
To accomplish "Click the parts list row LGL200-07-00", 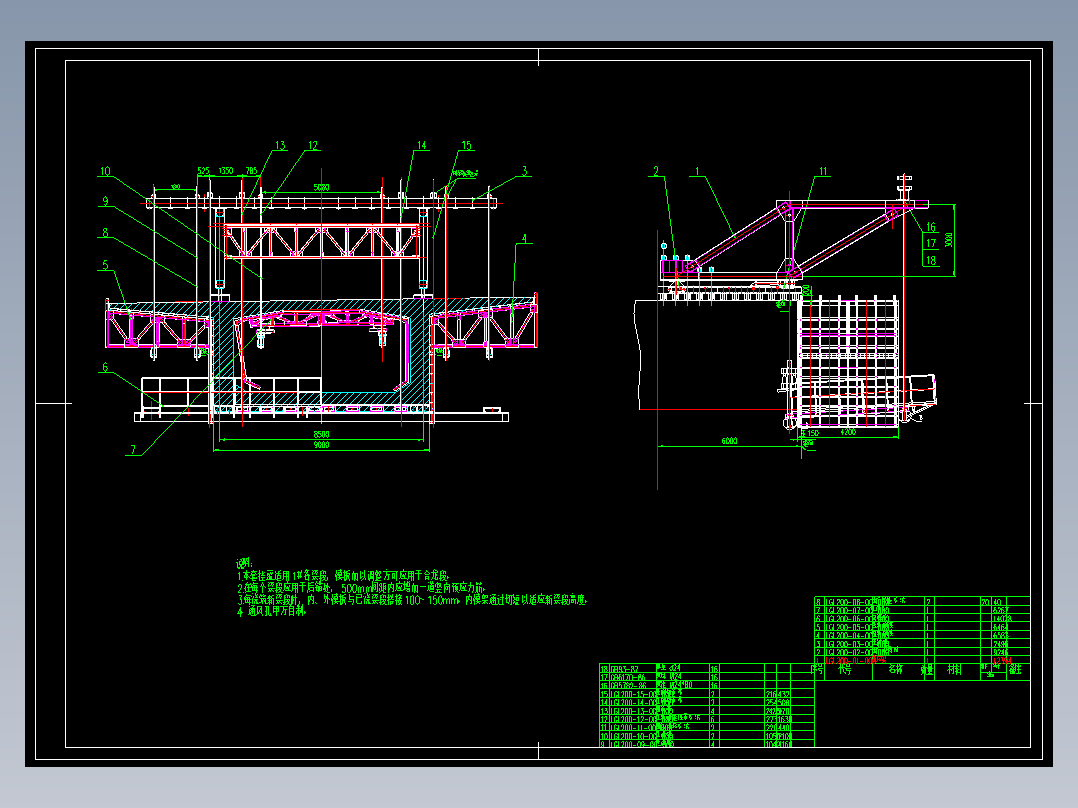I will (922, 610).
